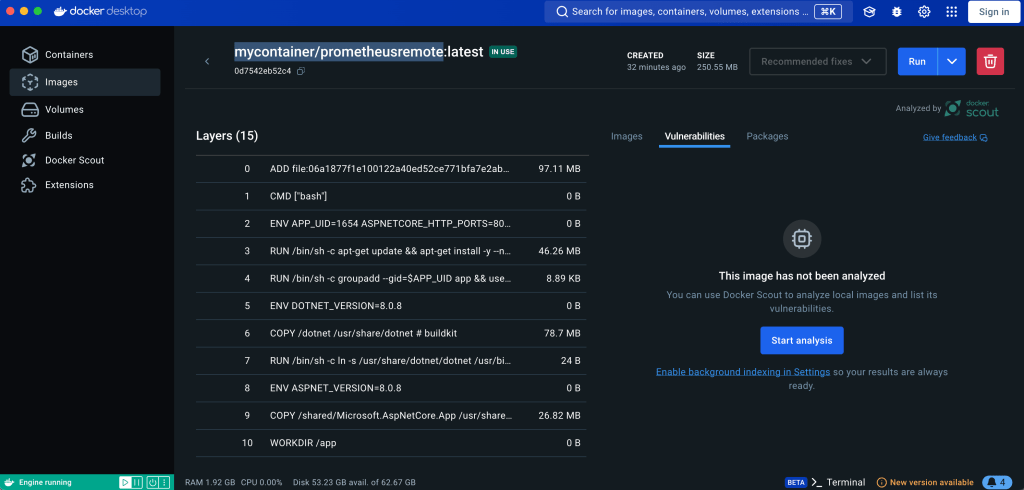Screen dimensions: 1024x490
Task: Select layer 6 COPY /dotnet row
Action: [391, 334]
